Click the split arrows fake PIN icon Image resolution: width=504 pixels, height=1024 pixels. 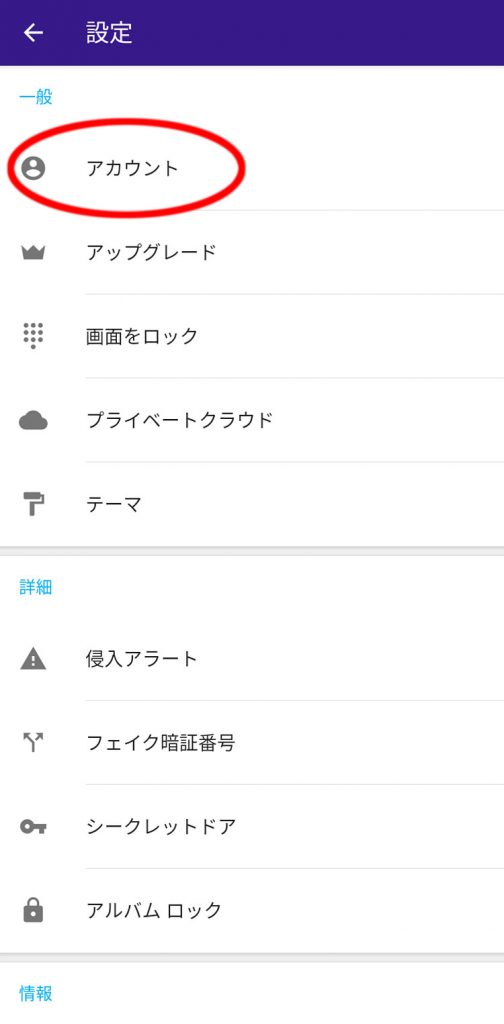33,743
